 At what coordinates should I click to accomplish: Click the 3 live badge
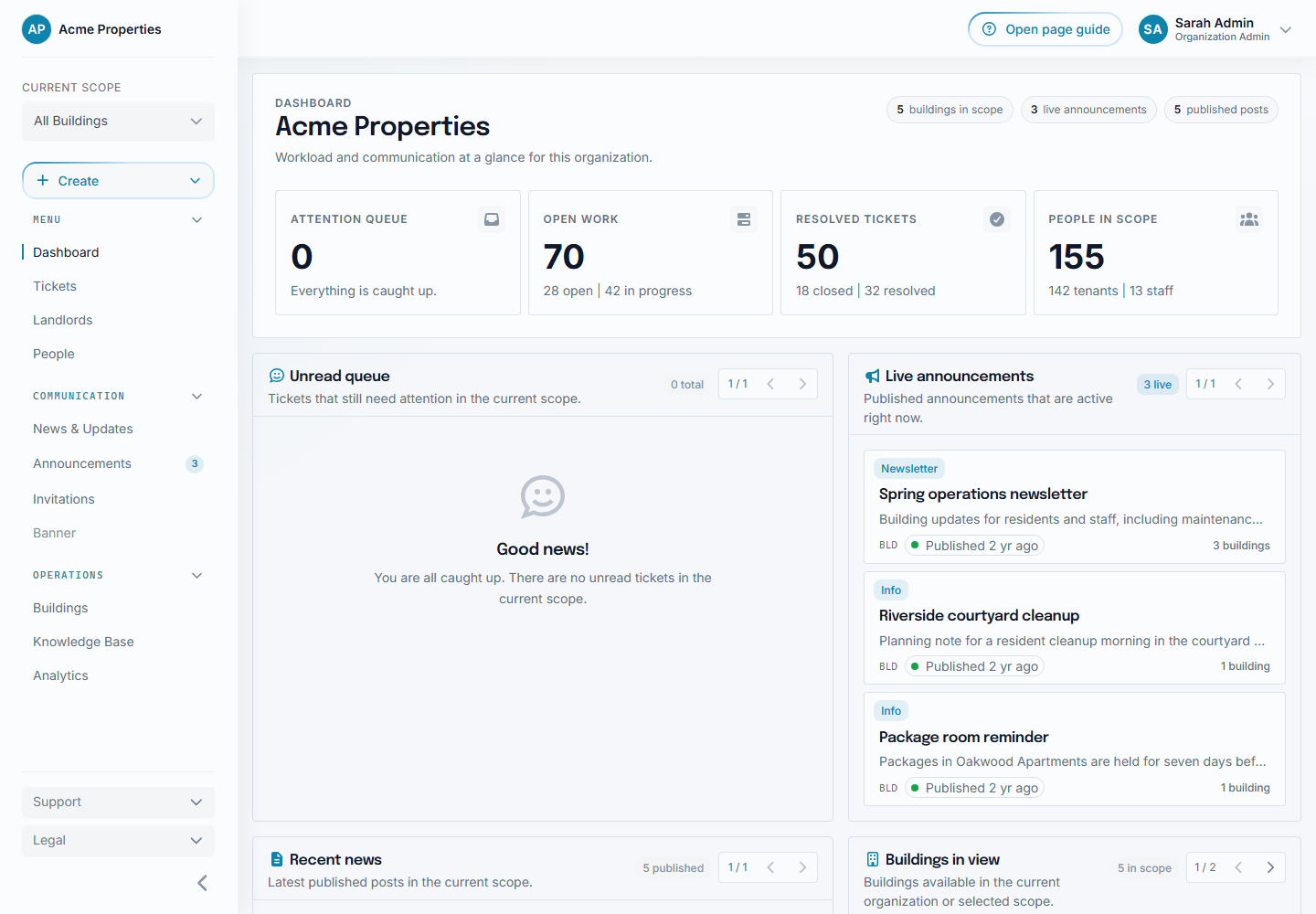tap(1158, 385)
